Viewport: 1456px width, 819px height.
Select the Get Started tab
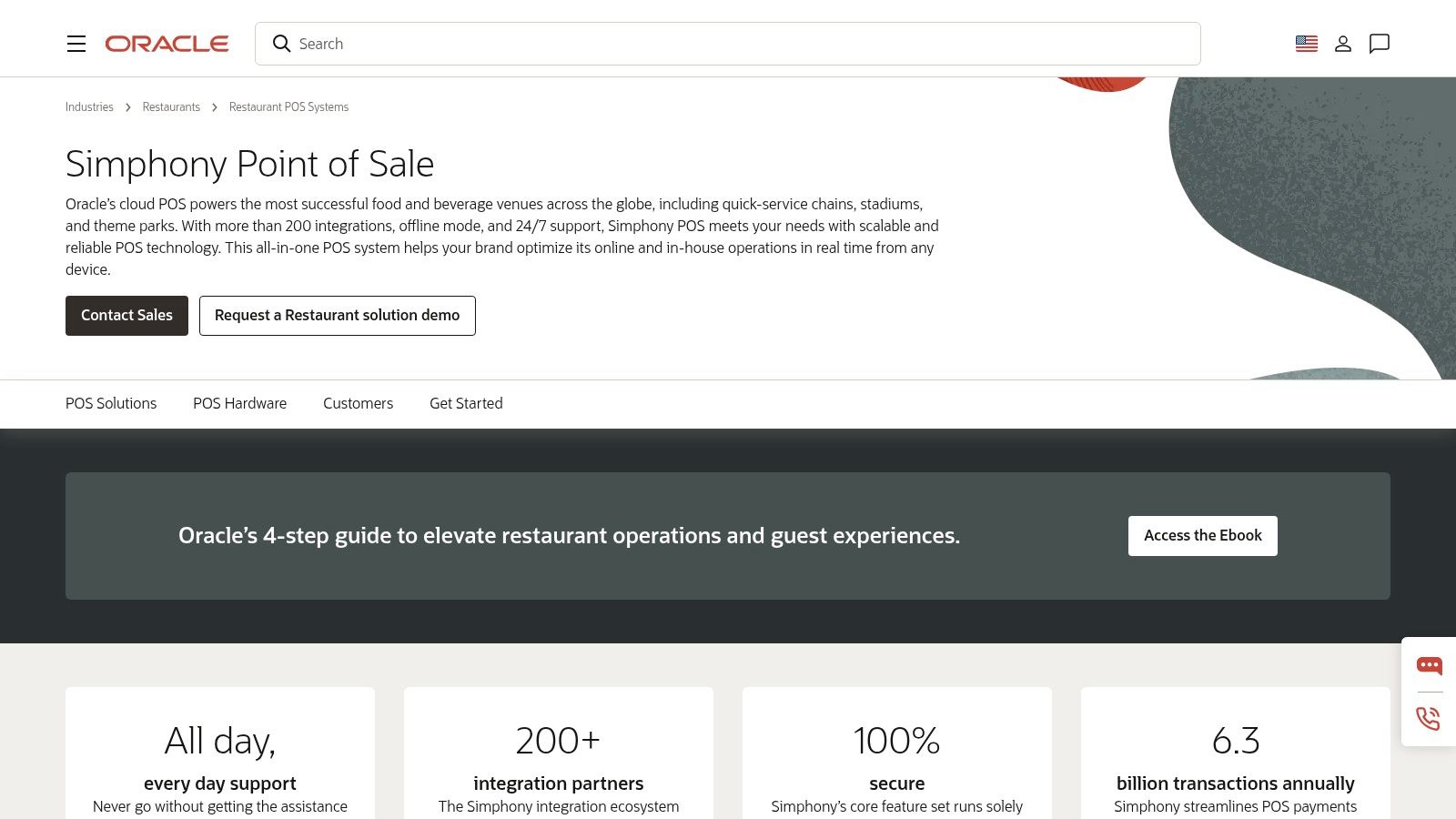click(x=466, y=403)
